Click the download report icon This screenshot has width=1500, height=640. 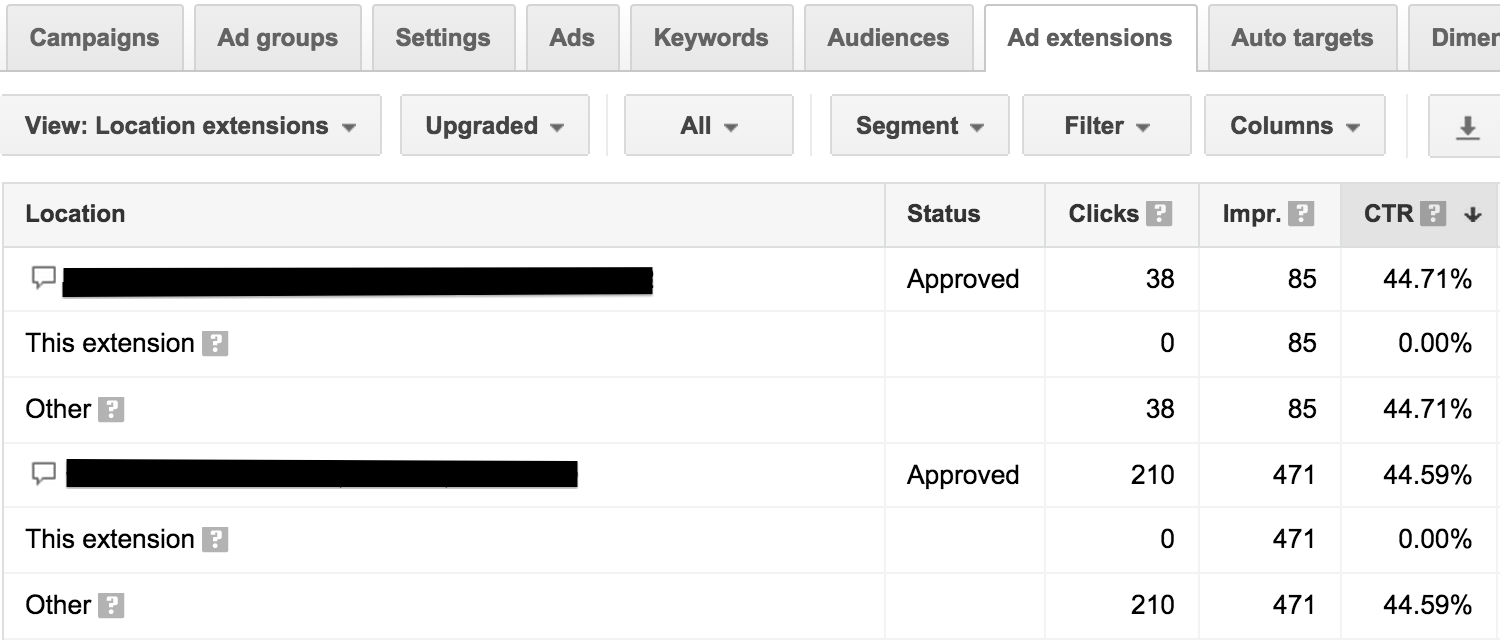pyautogui.click(x=1466, y=127)
